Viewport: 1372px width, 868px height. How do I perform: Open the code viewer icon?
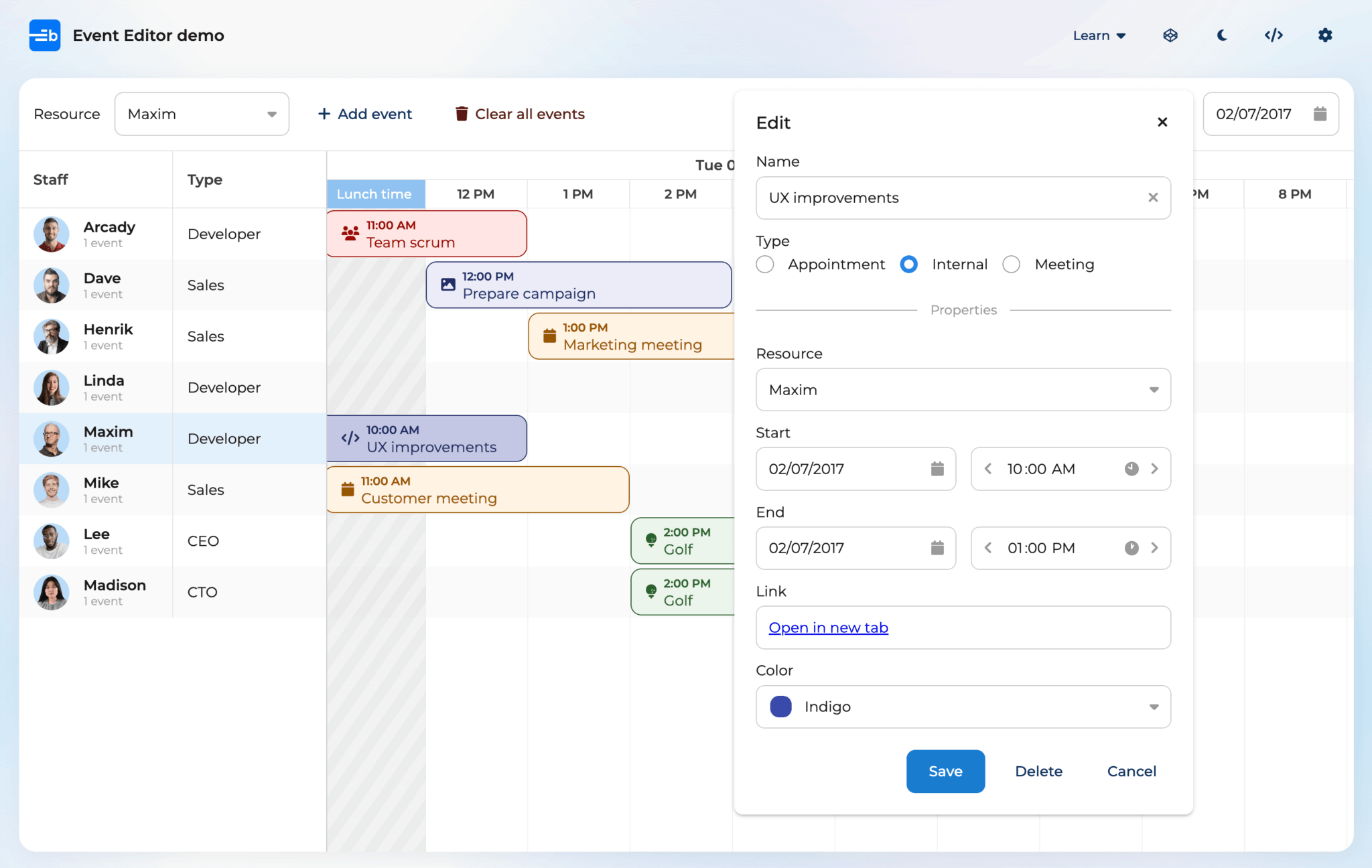1274,35
